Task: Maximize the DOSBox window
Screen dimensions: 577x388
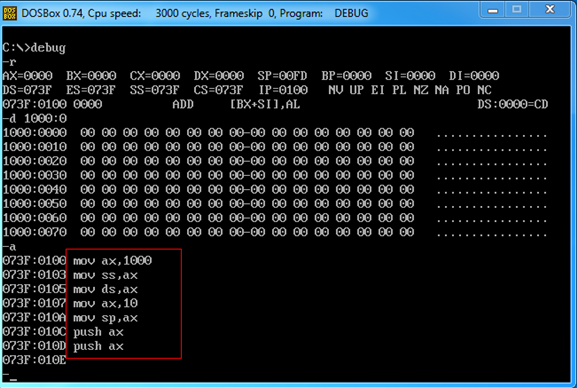Action: click(x=516, y=10)
